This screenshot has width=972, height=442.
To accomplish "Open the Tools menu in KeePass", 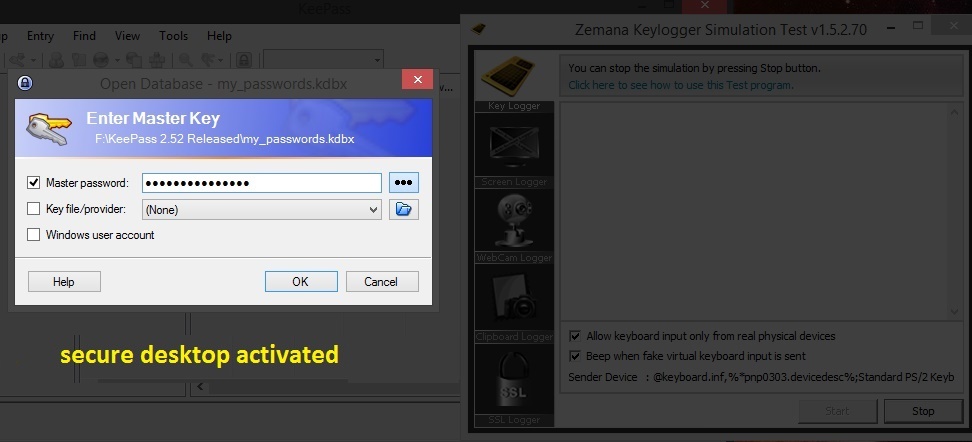I will [173, 36].
